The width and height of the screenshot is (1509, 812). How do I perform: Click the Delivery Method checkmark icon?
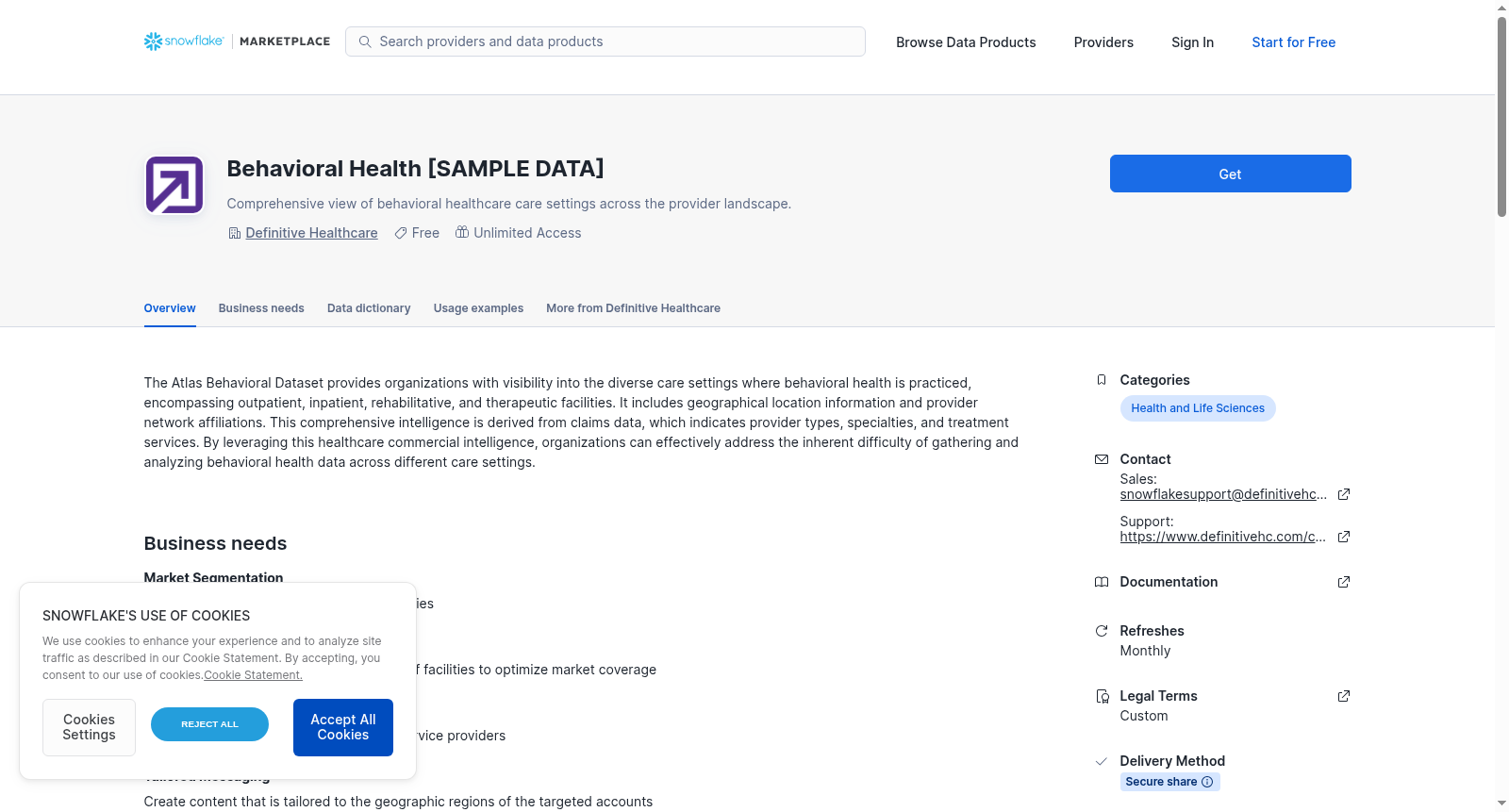pos(1101,761)
